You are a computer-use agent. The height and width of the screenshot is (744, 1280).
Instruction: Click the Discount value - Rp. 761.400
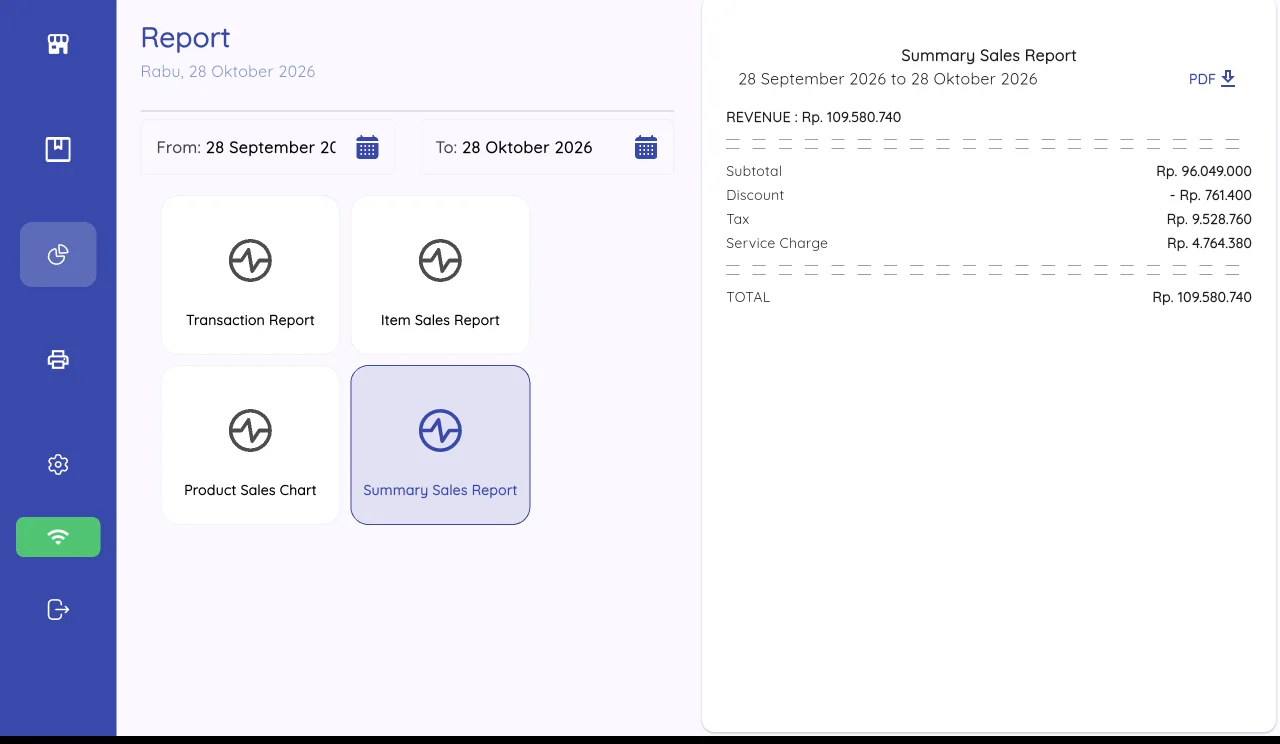1210,195
